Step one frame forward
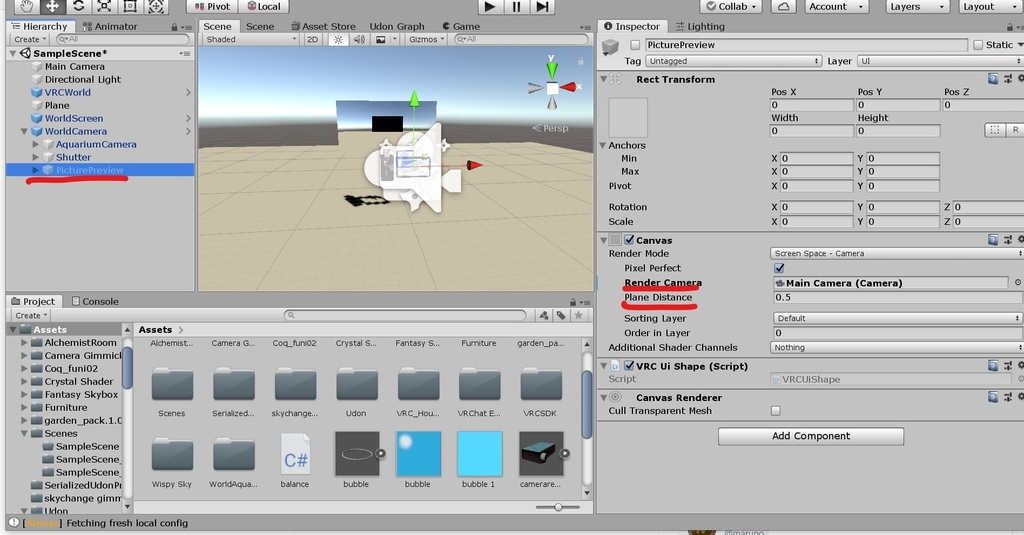 pyautogui.click(x=542, y=7)
